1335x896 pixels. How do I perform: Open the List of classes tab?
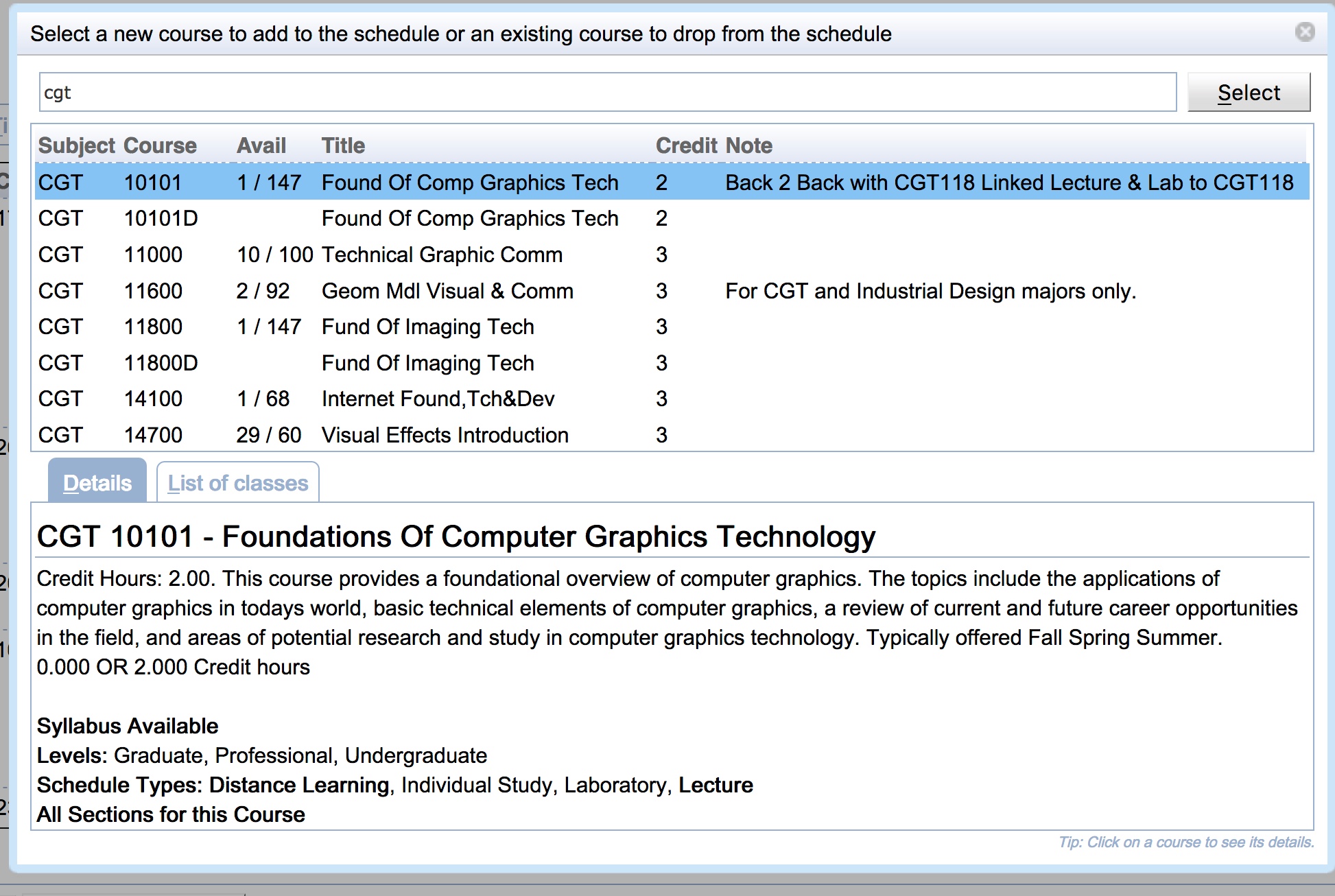pyautogui.click(x=238, y=482)
